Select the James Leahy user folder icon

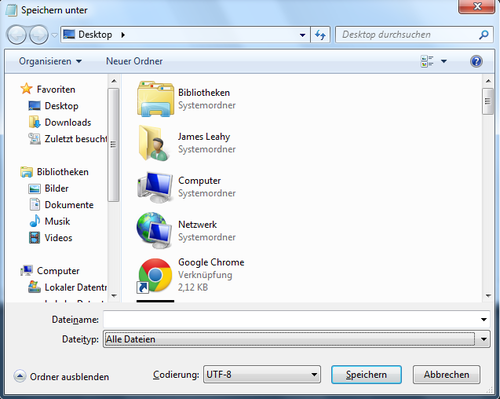tap(155, 143)
